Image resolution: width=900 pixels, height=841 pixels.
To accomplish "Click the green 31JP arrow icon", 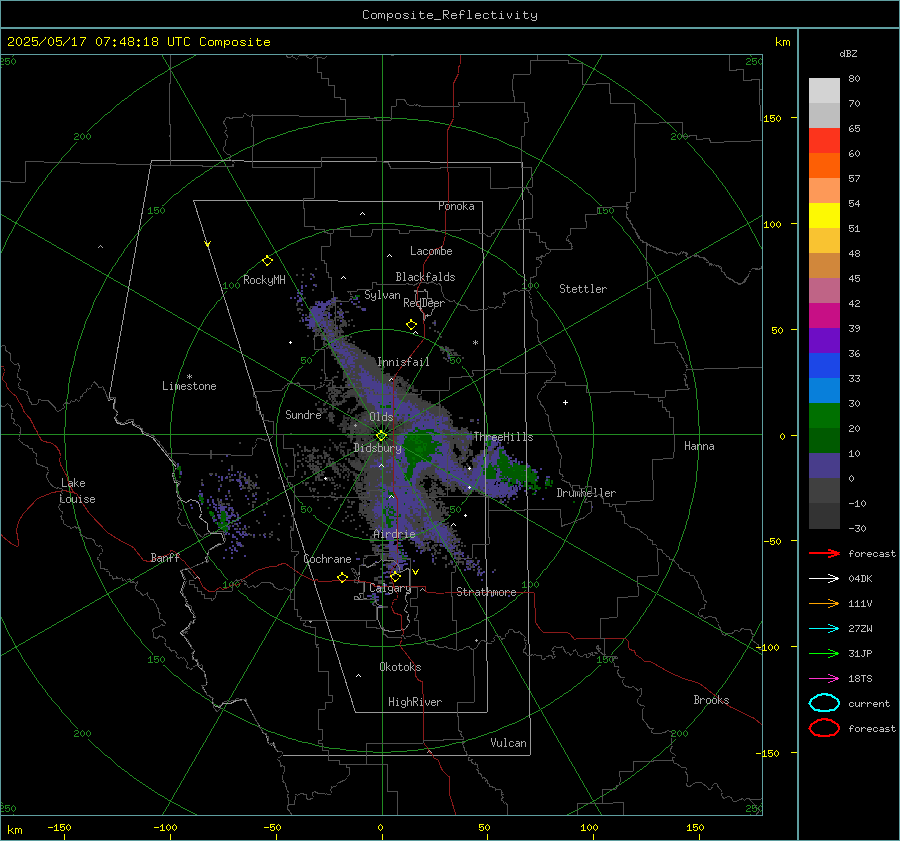I will [x=824, y=653].
